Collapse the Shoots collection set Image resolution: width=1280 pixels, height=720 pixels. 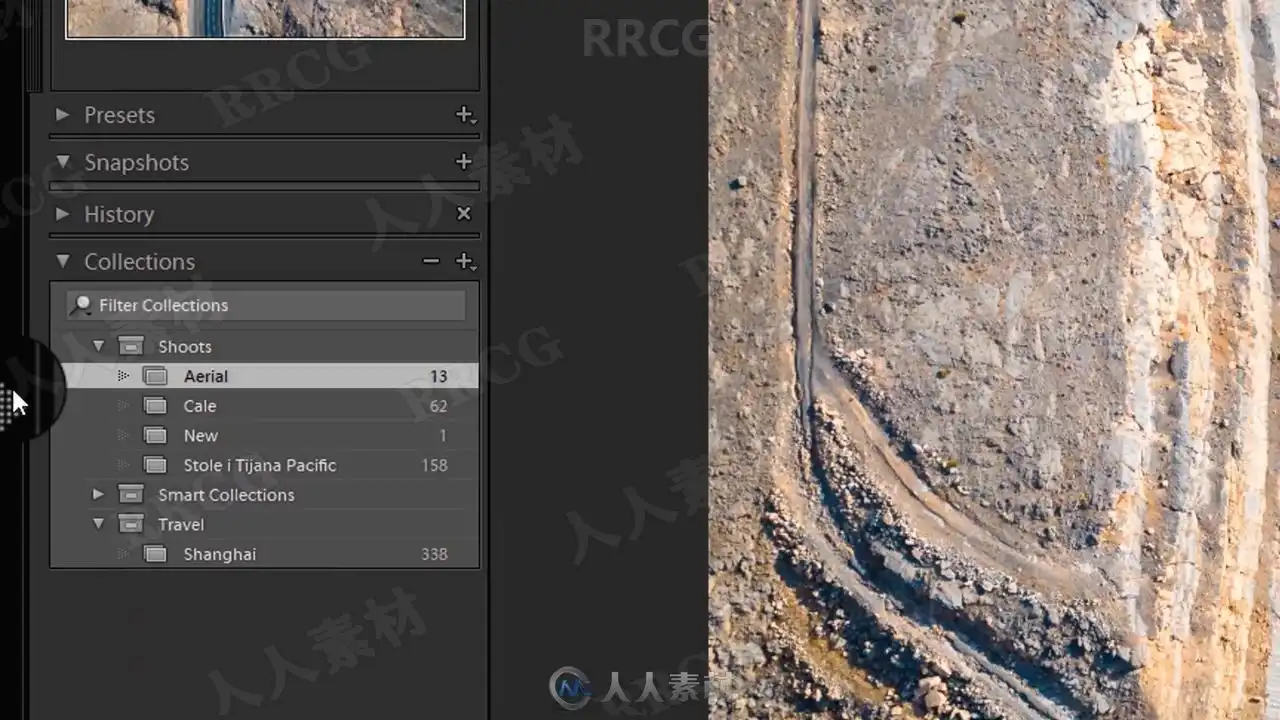click(98, 346)
